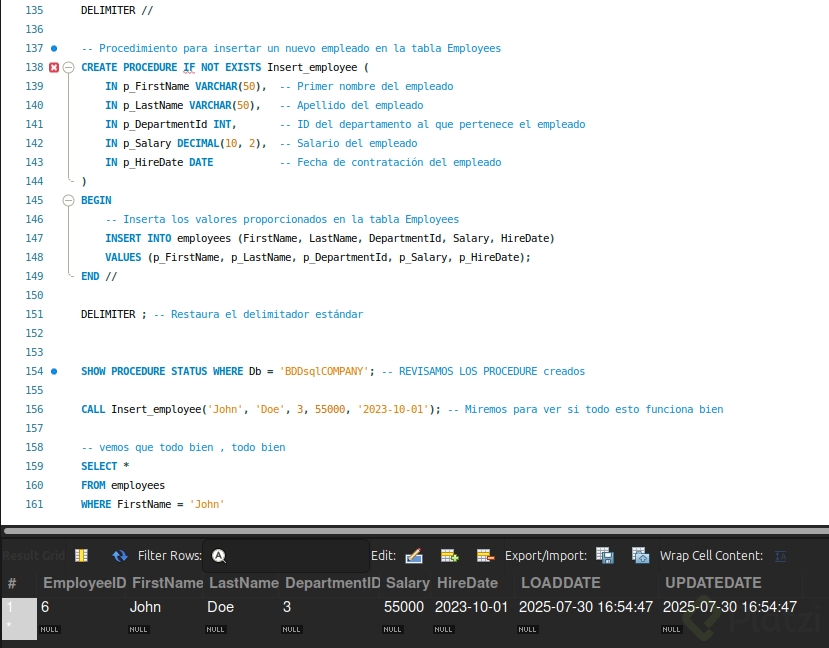The image size is (829, 648).
Task: Click line number 156 in gutter
Action: tap(34, 409)
